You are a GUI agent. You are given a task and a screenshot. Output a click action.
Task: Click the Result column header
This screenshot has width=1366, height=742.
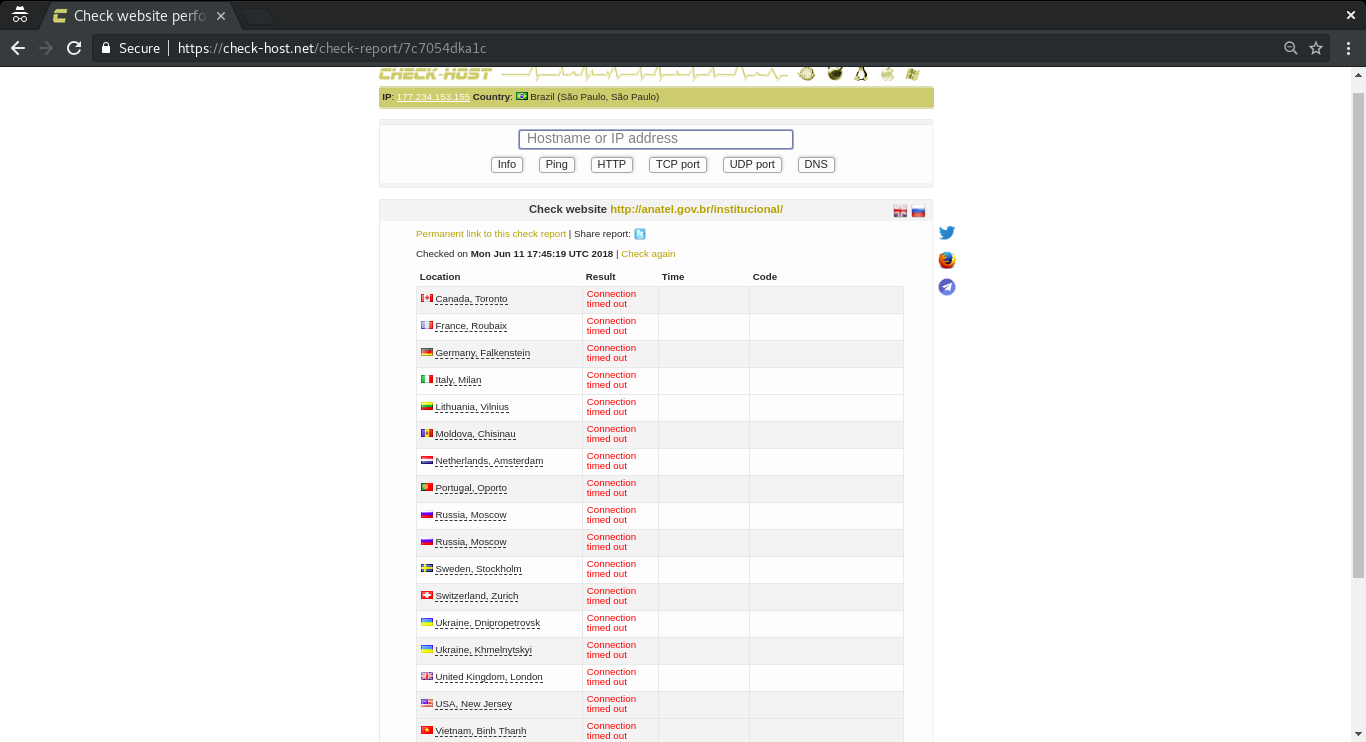(x=601, y=277)
